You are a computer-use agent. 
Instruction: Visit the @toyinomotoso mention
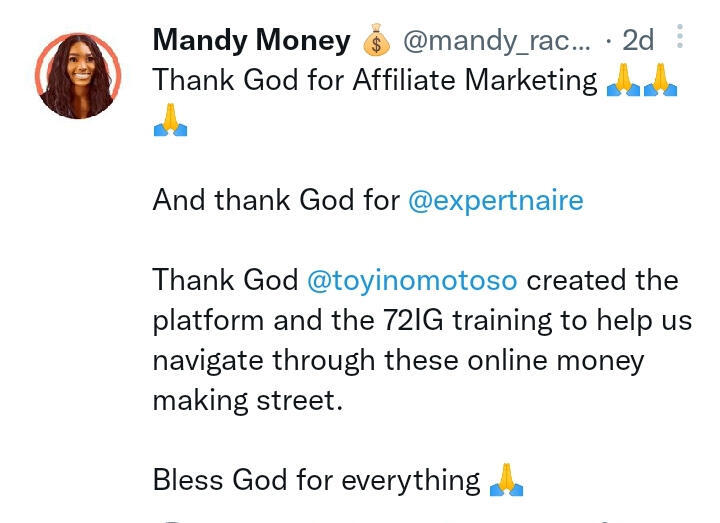point(412,280)
